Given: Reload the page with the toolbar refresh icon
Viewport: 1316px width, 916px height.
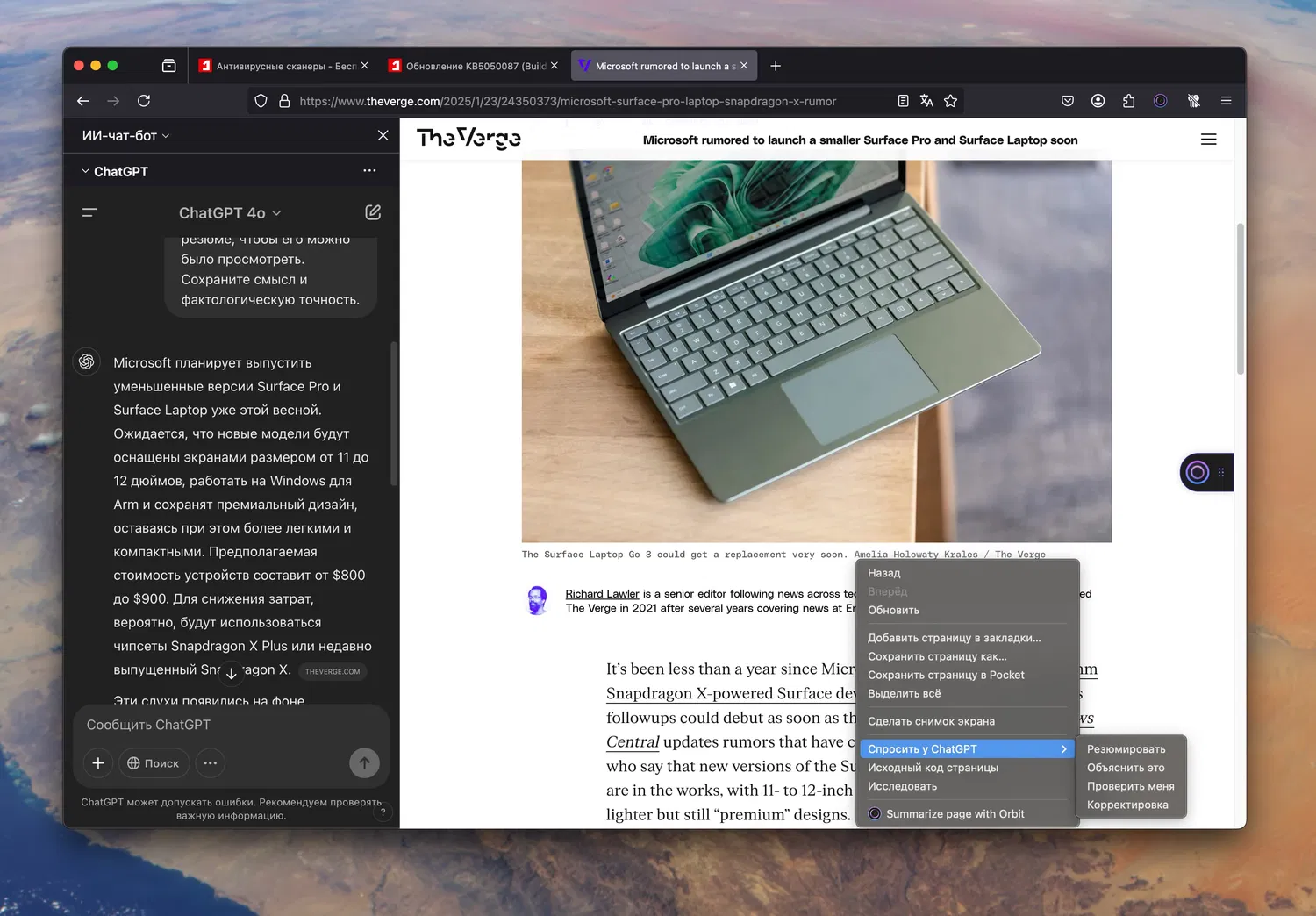Looking at the screenshot, I should pos(144,101).
